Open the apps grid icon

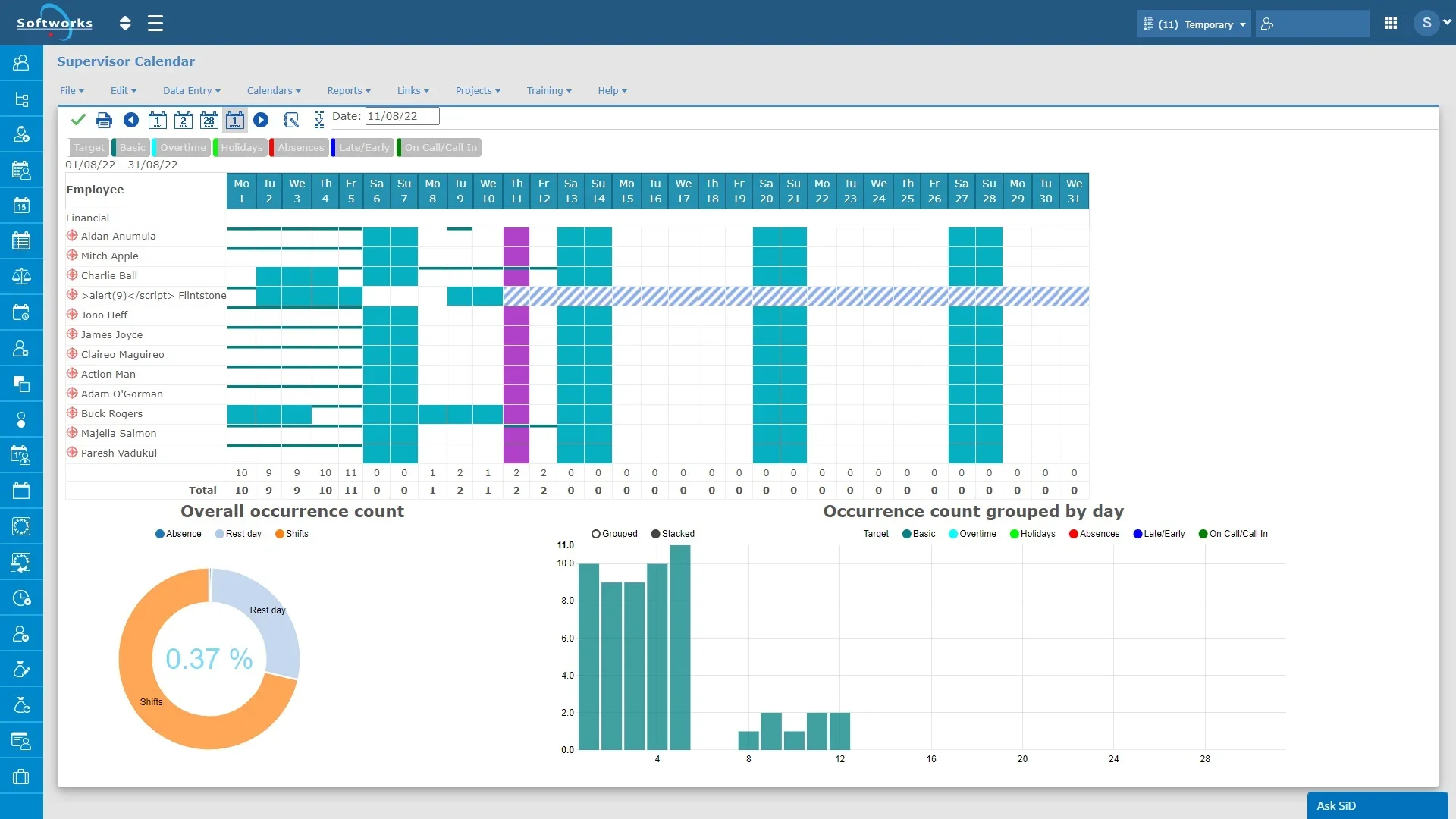tap(1390, 24)
